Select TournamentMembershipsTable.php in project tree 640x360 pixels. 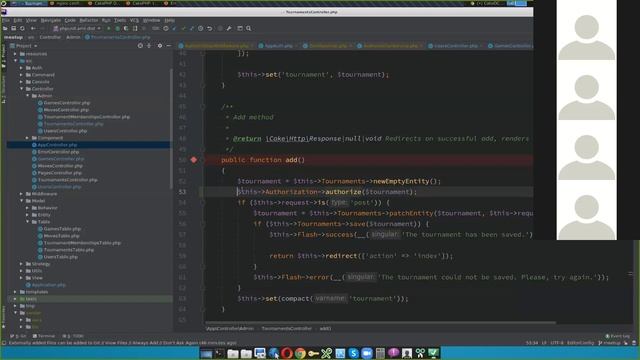point(82,243)
